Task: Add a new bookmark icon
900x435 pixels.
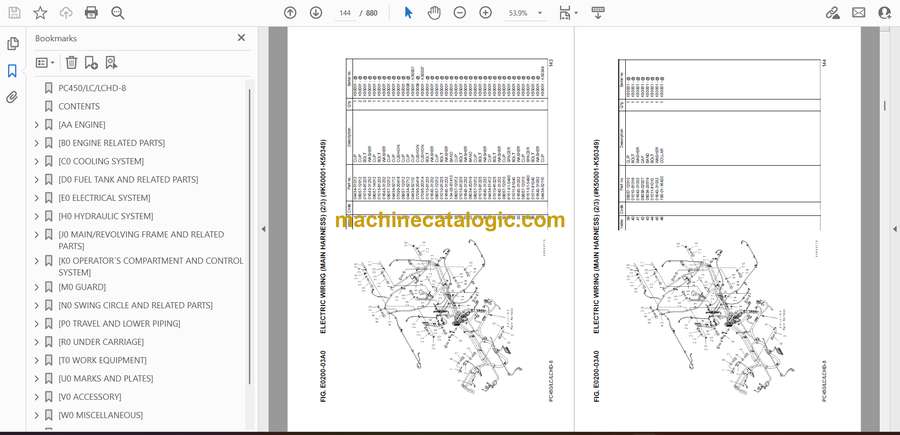Action: [x=91, y=63]
